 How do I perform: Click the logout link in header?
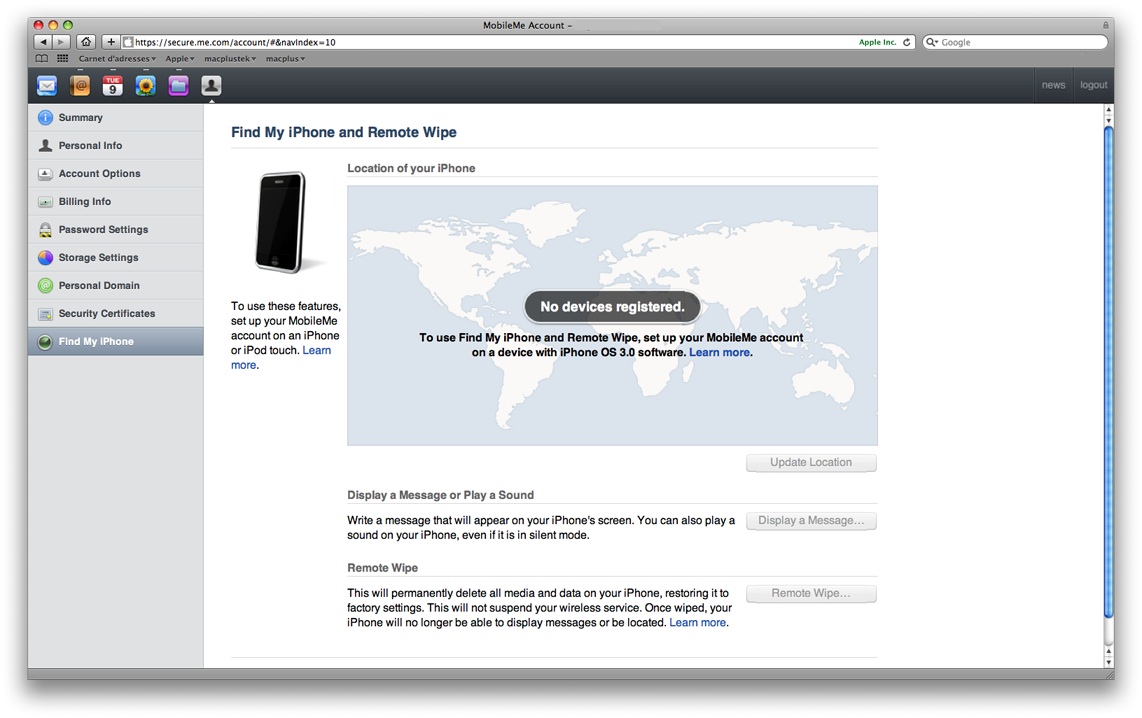click(1093, 85)
